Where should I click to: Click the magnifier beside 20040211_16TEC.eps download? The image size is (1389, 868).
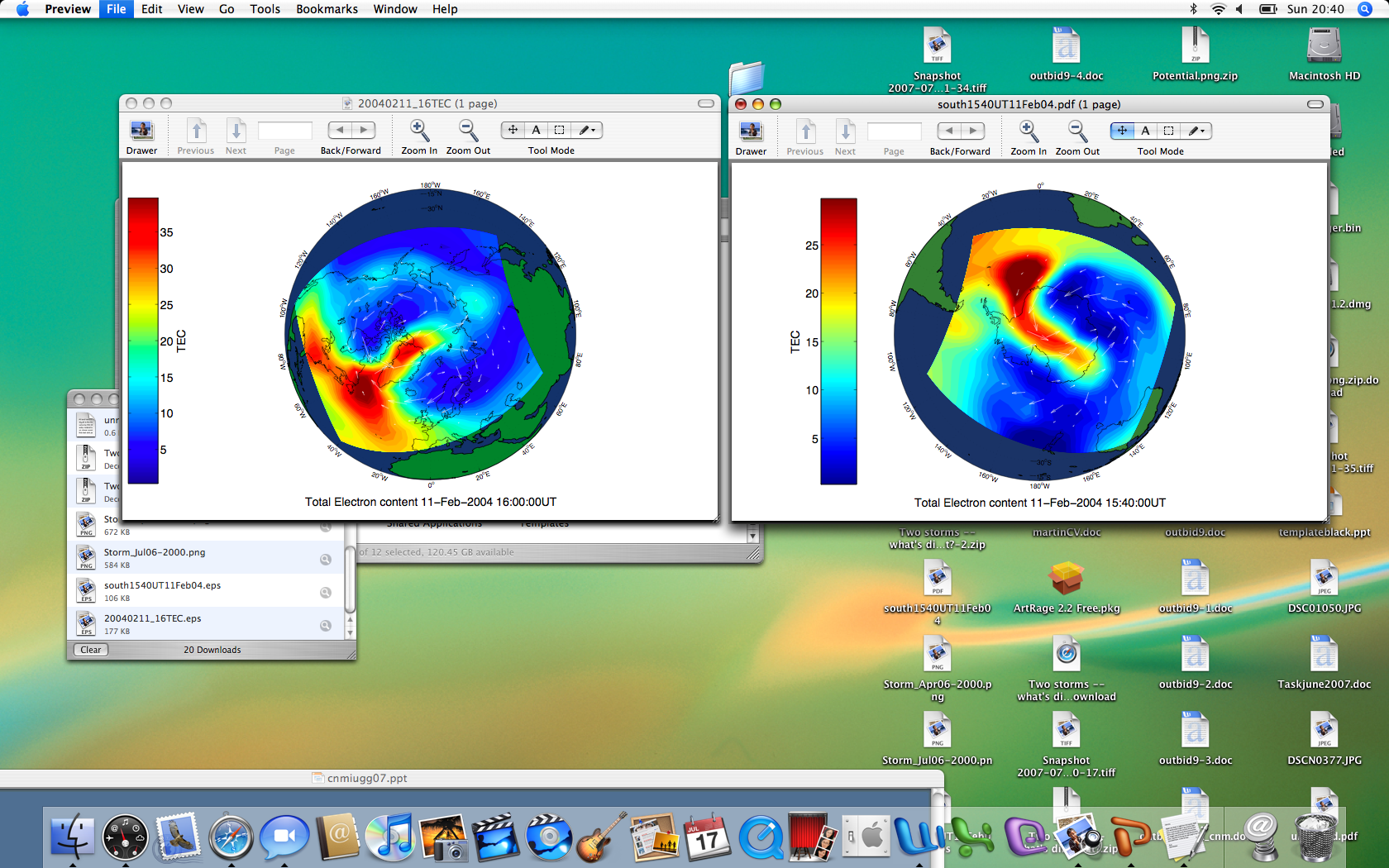point(326,626)
